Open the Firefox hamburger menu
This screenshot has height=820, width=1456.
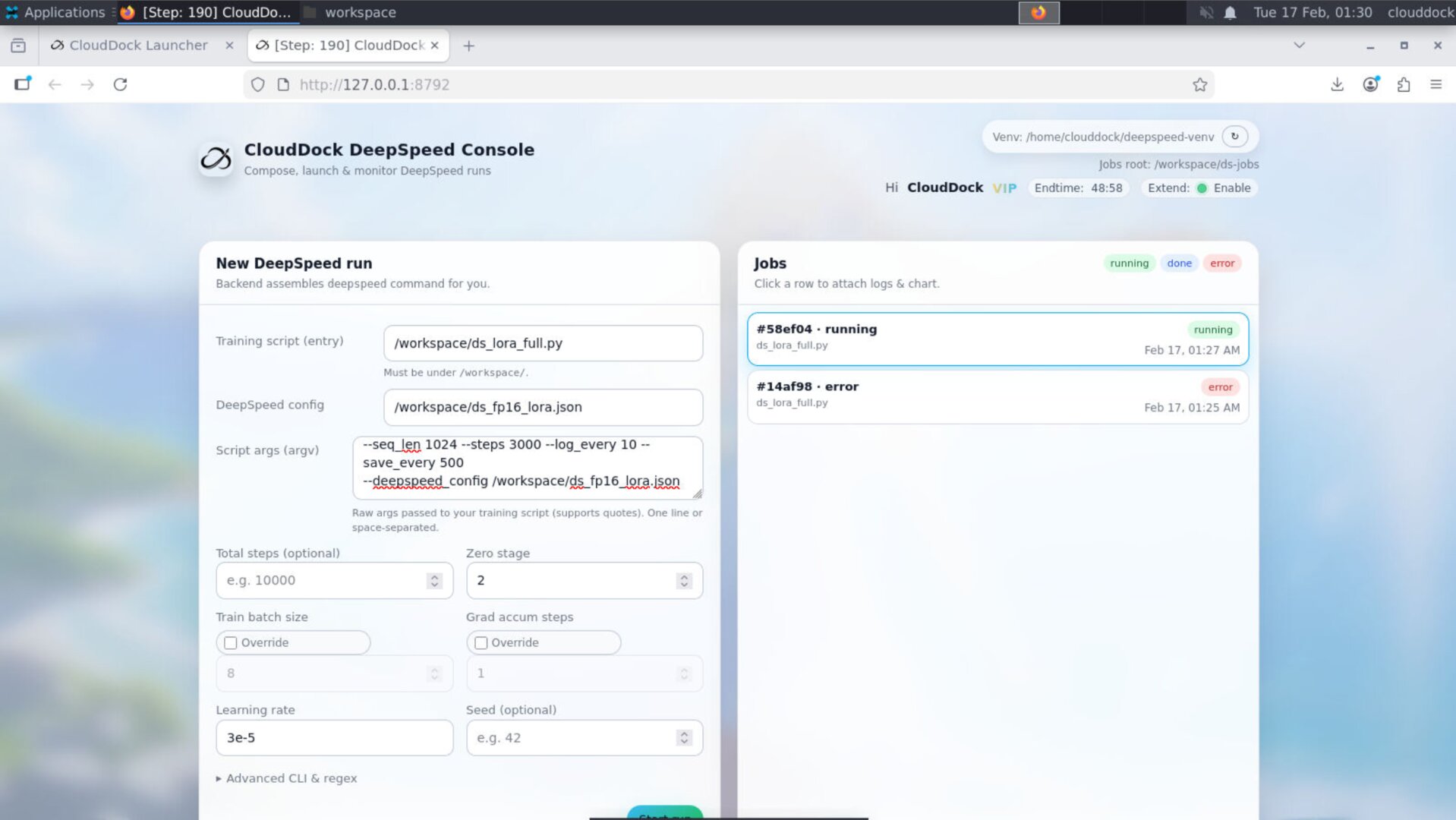tap(1436, 84)
